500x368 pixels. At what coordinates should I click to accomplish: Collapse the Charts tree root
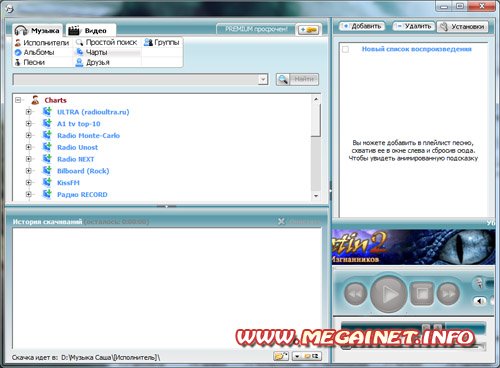(18, 100)
